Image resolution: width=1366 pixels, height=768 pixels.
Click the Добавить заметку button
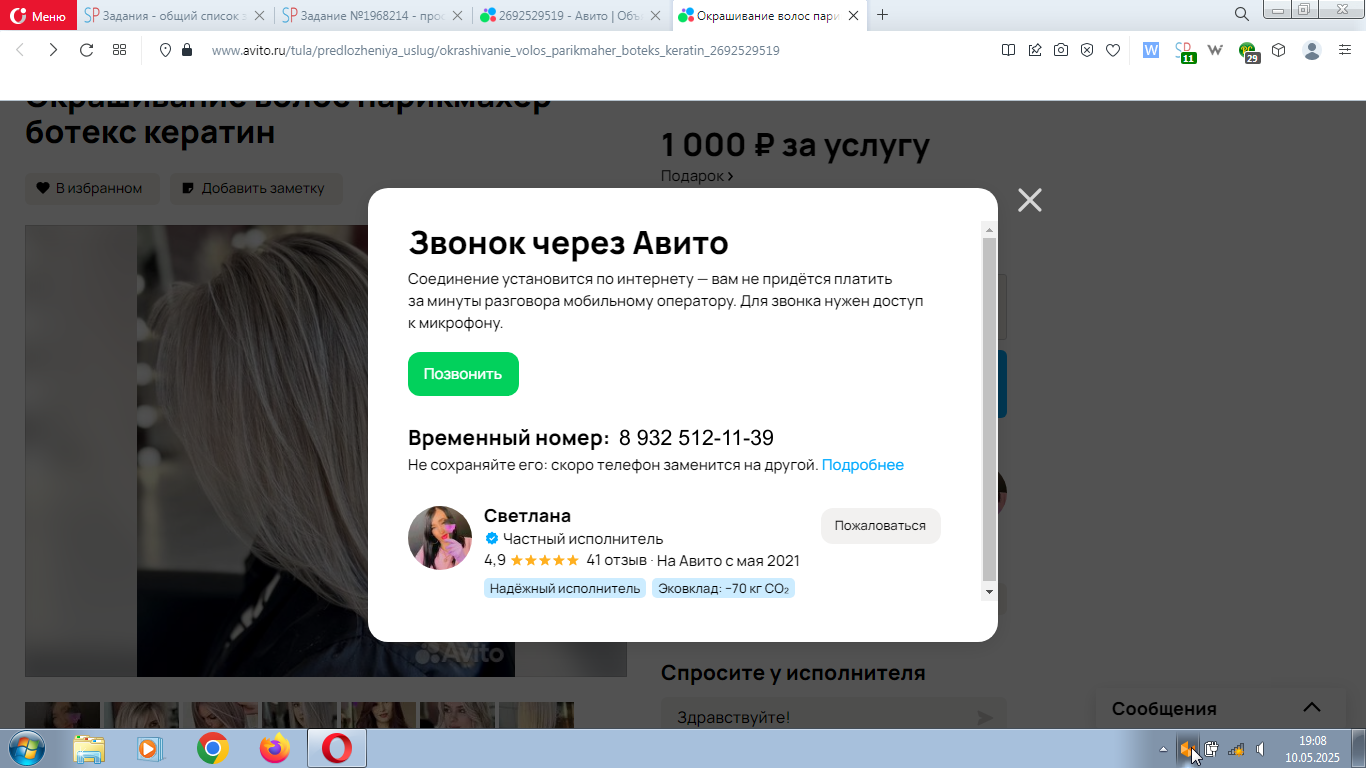(x=256, y=188)
